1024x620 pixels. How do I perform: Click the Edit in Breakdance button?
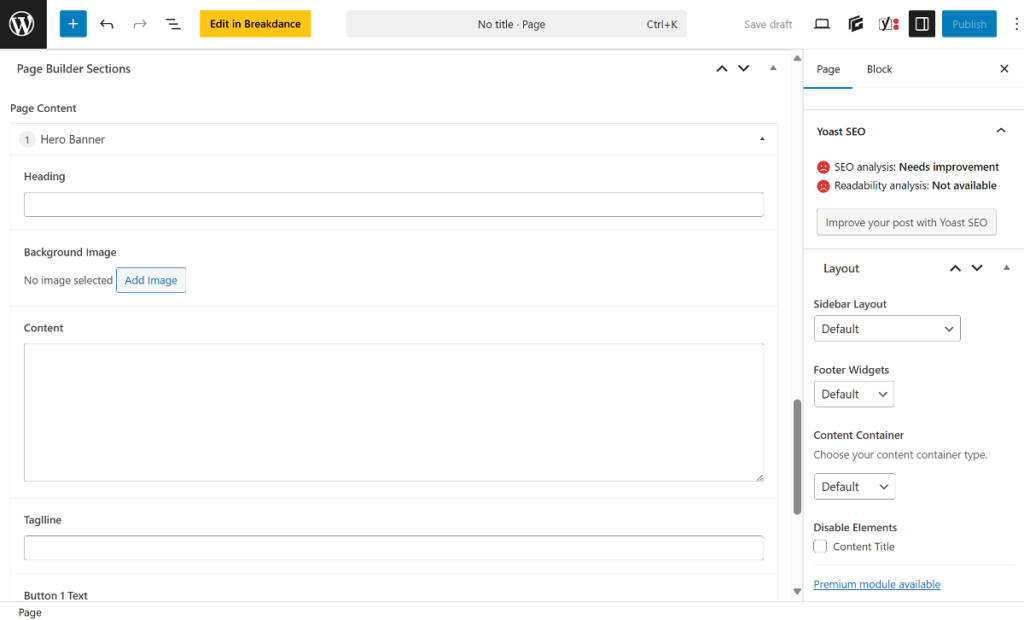(255, 23)
